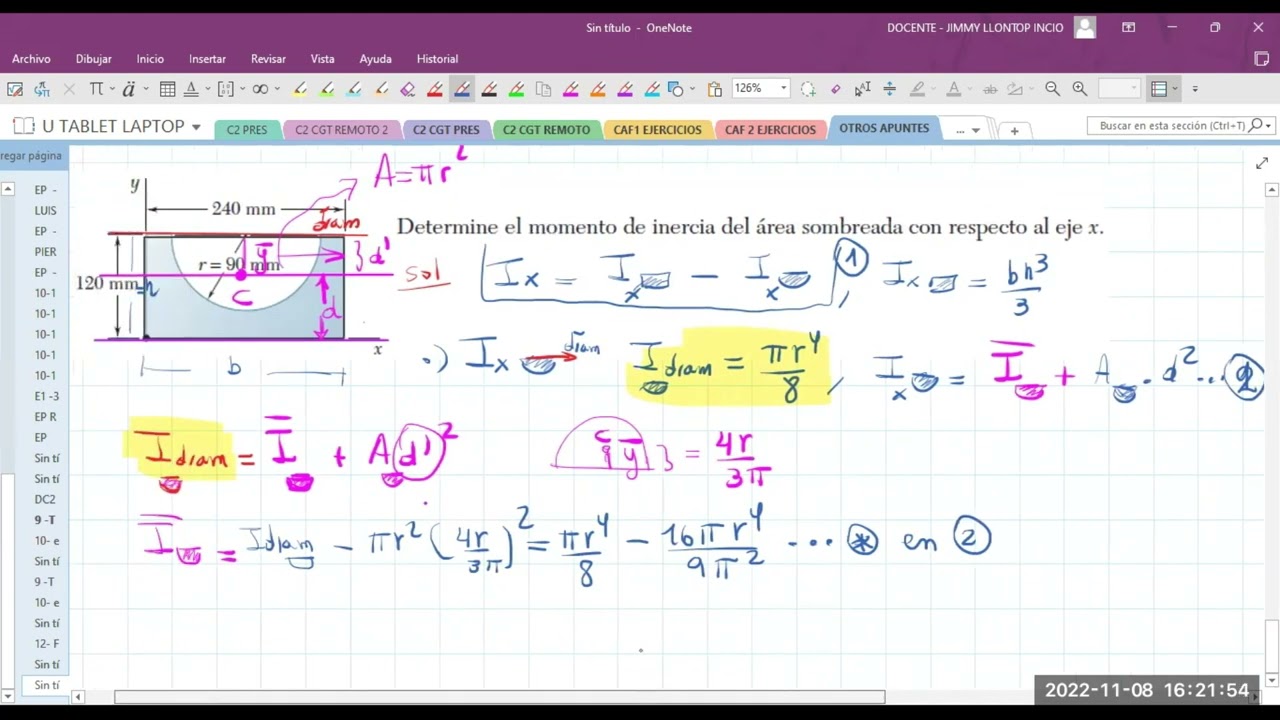Click the paste clipboard icon

(715, 89)
